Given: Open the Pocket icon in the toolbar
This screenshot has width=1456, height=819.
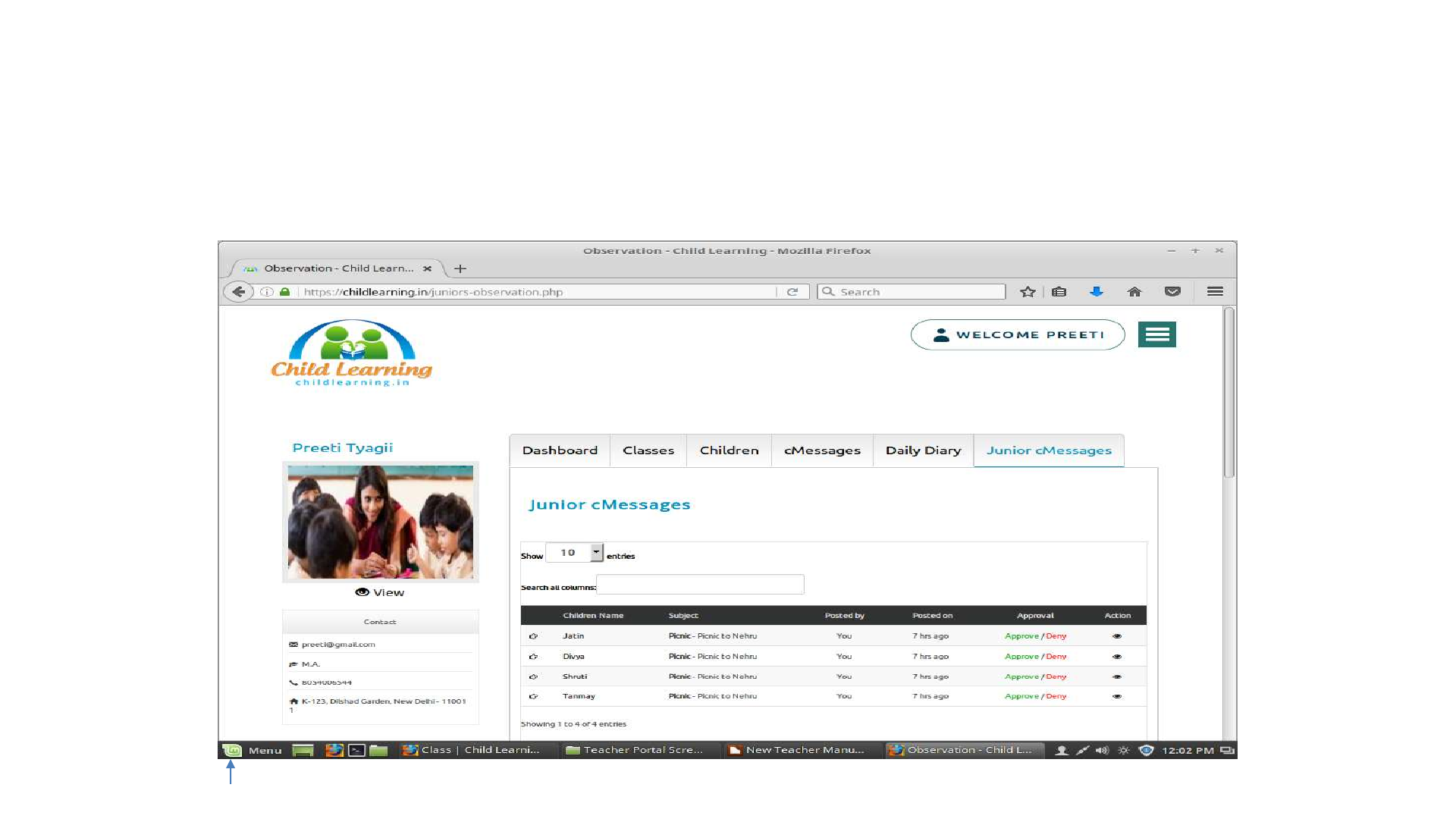Looking at the screenshot, I should pyautogui.click(x=1172, y=292).
